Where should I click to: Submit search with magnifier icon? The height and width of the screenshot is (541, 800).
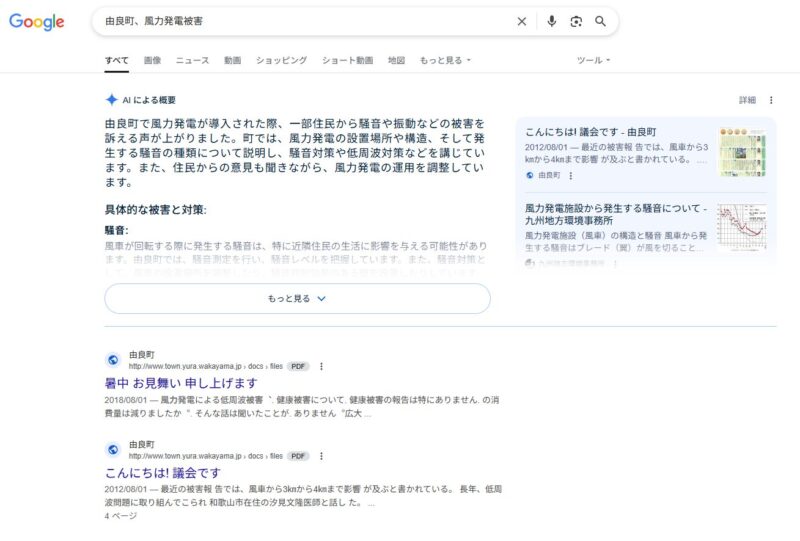coord(601,21)
